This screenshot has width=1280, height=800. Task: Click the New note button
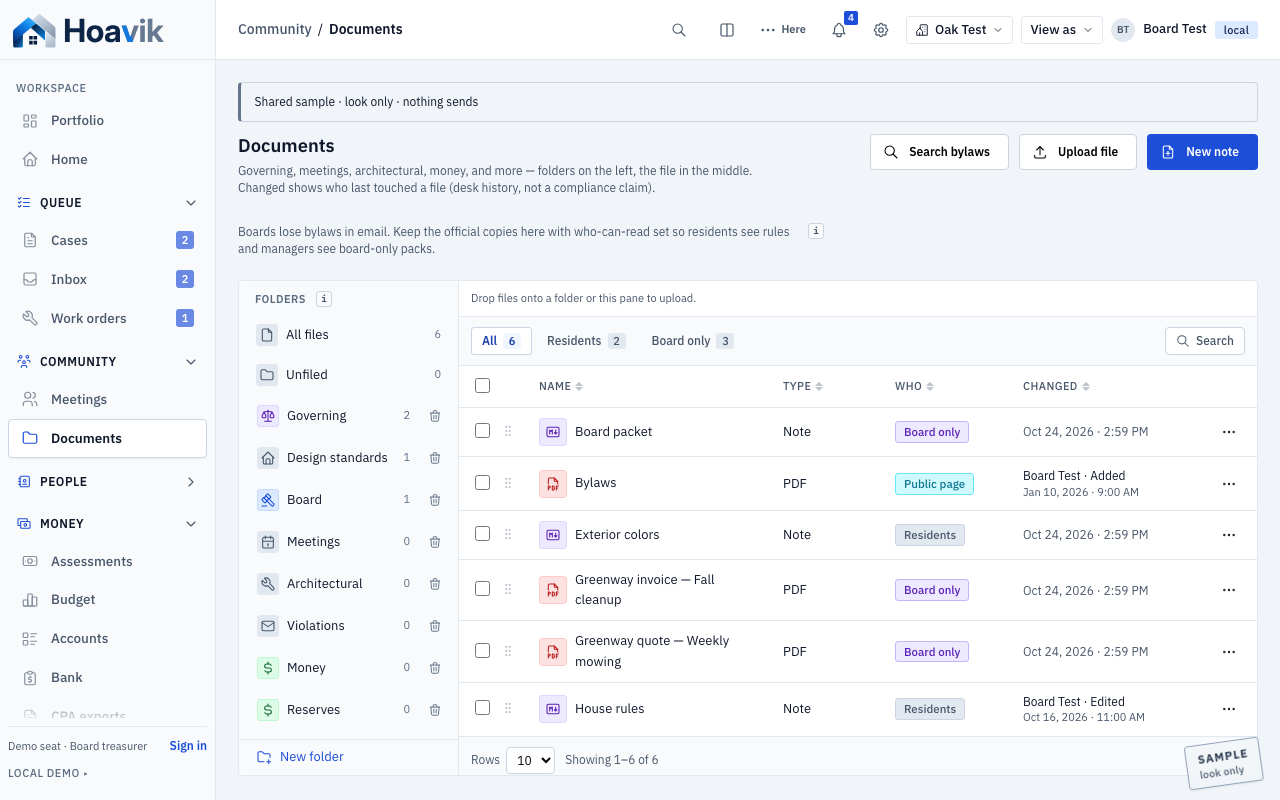coord(1202,152)
